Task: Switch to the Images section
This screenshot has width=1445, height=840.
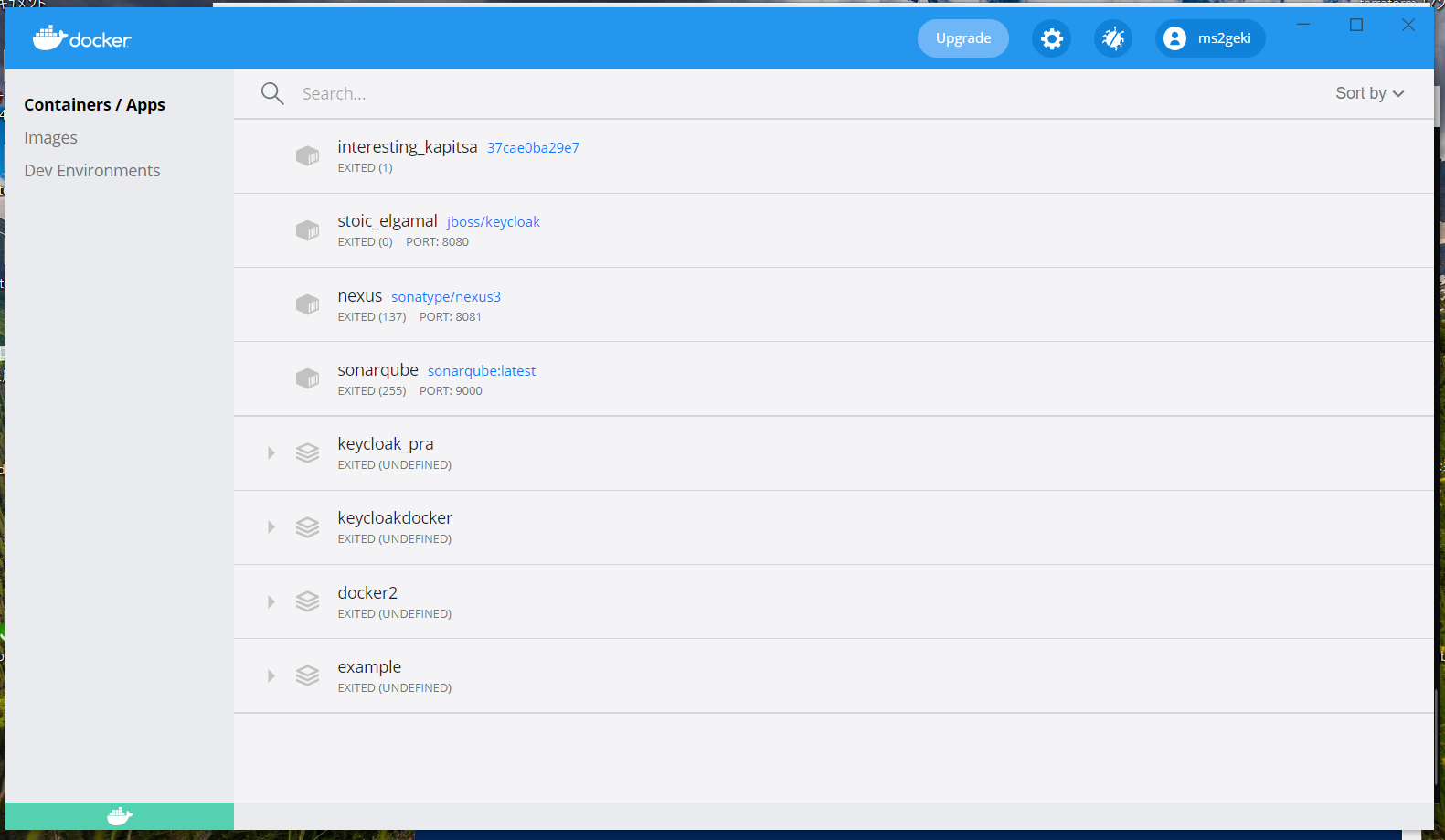Action: (x=50, y=138)
